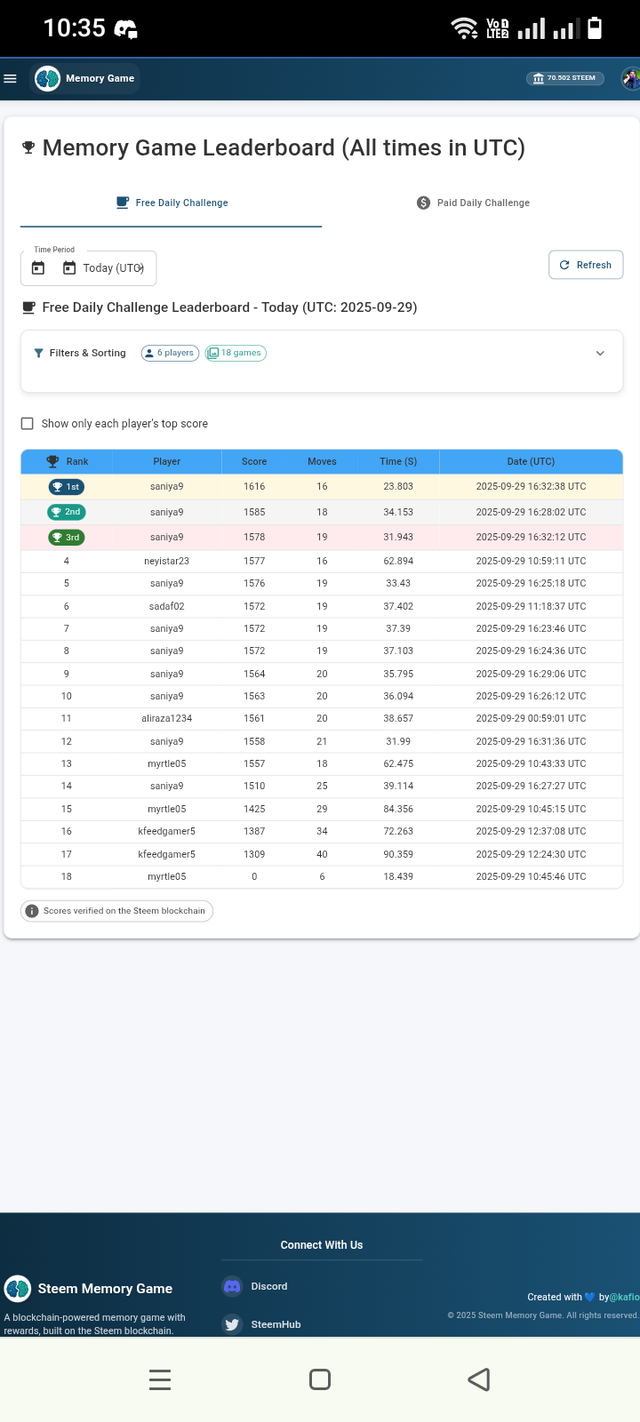Click the '18 games' filter chip
Screen dimensions: 640x1422
(x=236, y=353)
